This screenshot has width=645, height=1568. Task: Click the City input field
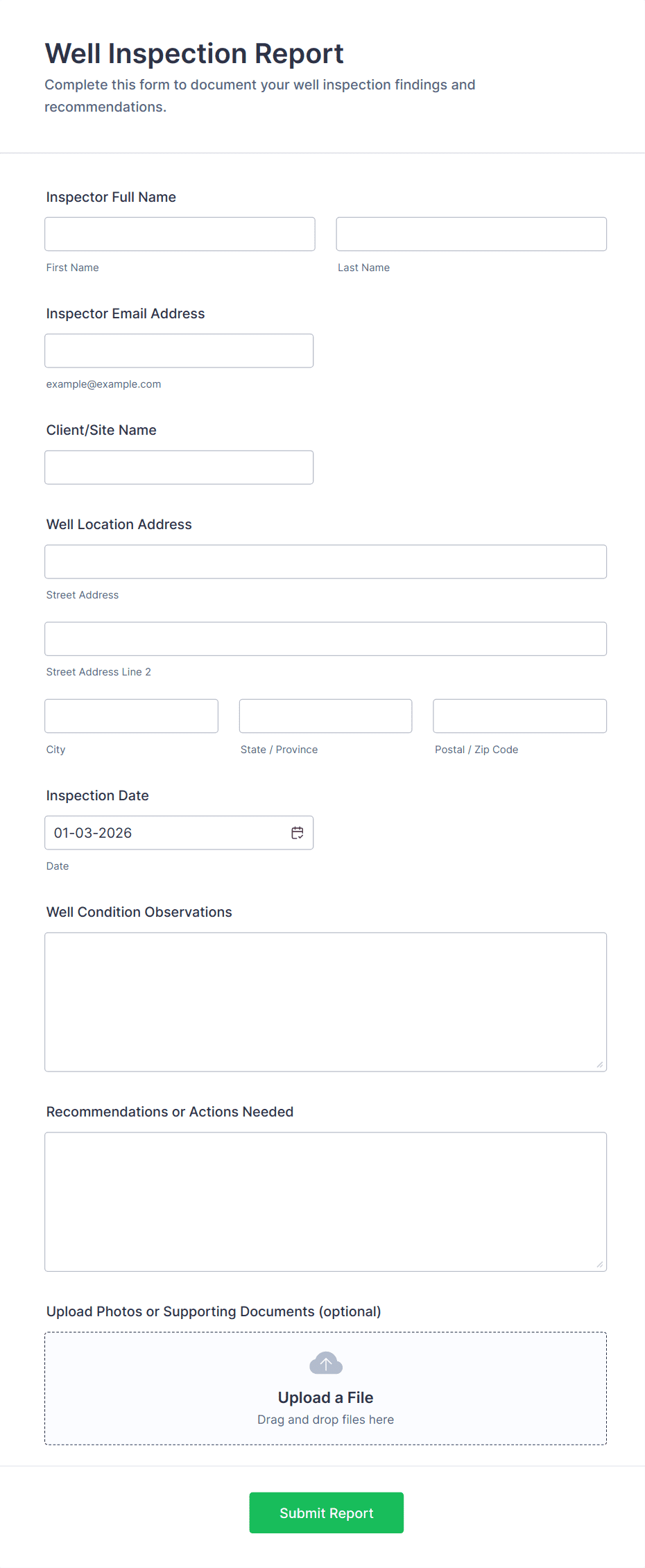tap(131, 716)
